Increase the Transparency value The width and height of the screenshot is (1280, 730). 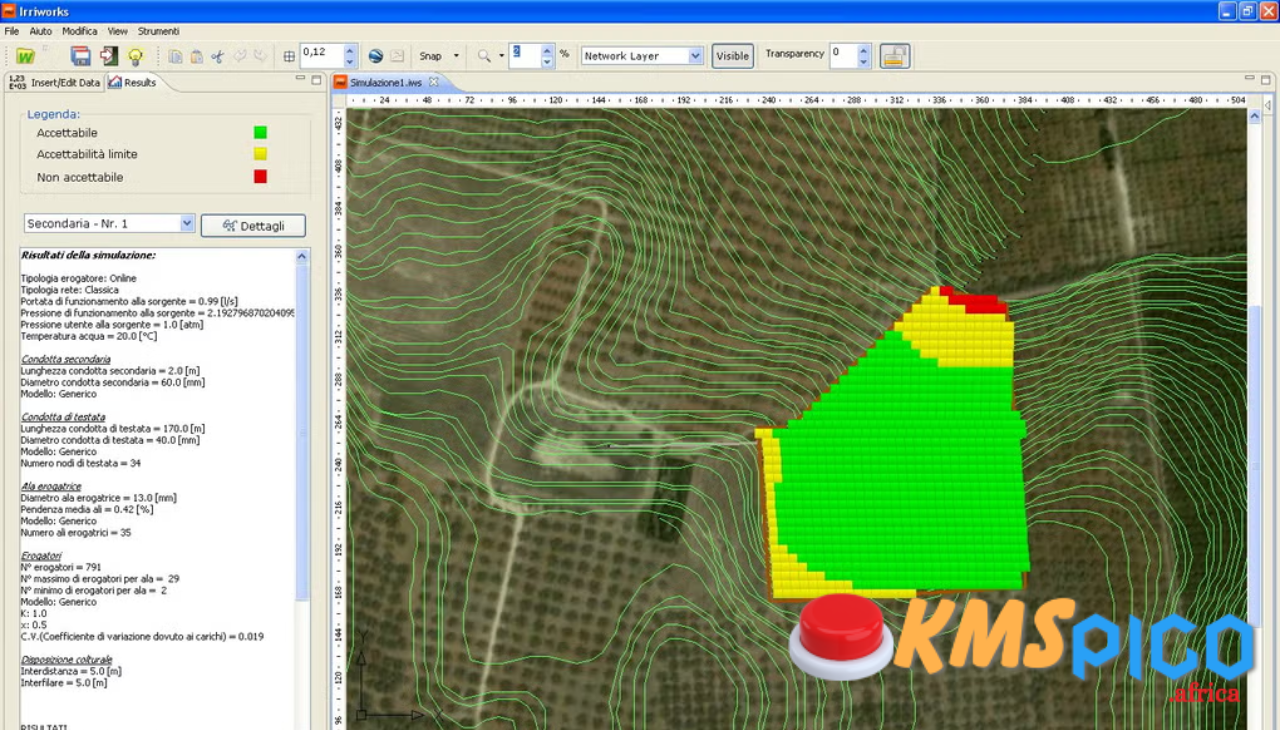pyautogui.click(x=864, y=50)
